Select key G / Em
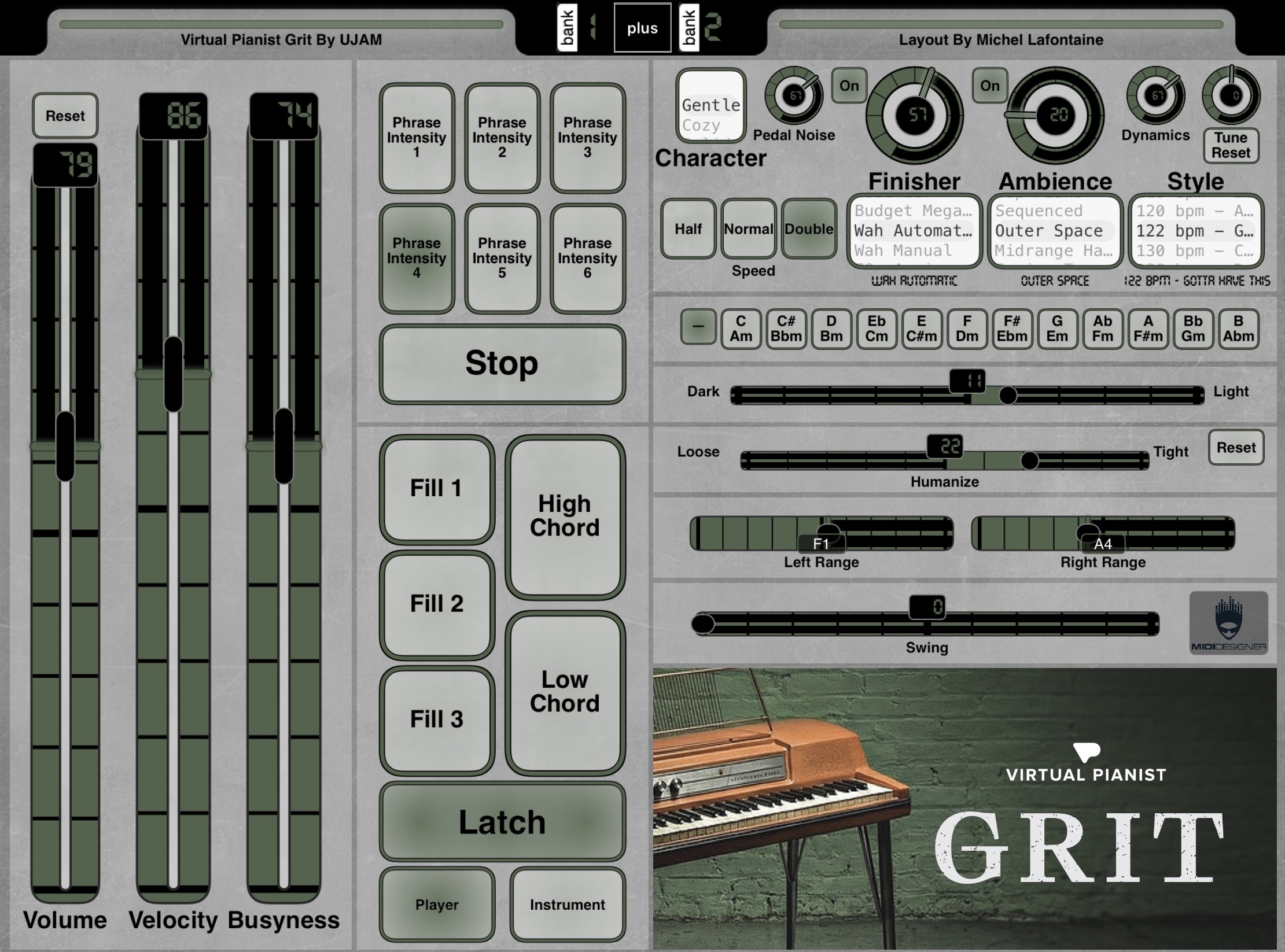1285x952 pixels. (x=1057, y=329)
